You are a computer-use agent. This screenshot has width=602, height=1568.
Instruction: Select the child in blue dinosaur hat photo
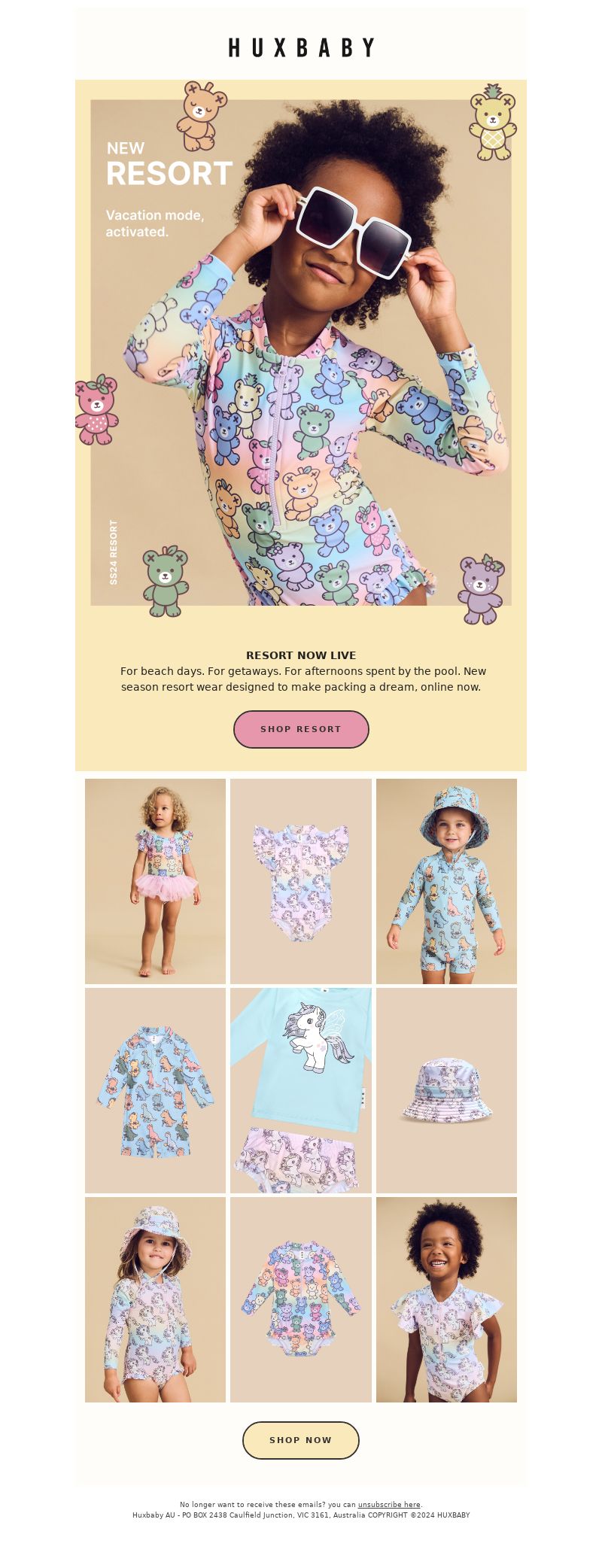[446, 881]
